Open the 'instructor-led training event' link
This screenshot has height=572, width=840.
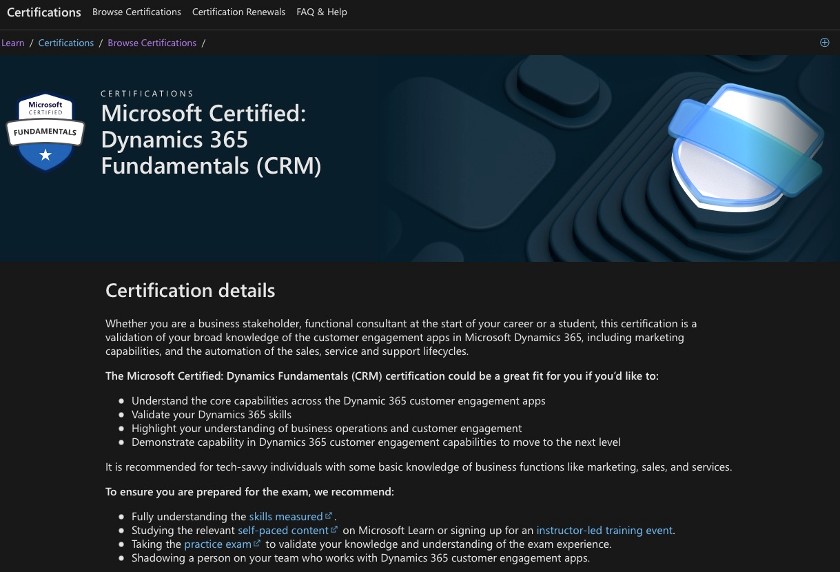605,530
